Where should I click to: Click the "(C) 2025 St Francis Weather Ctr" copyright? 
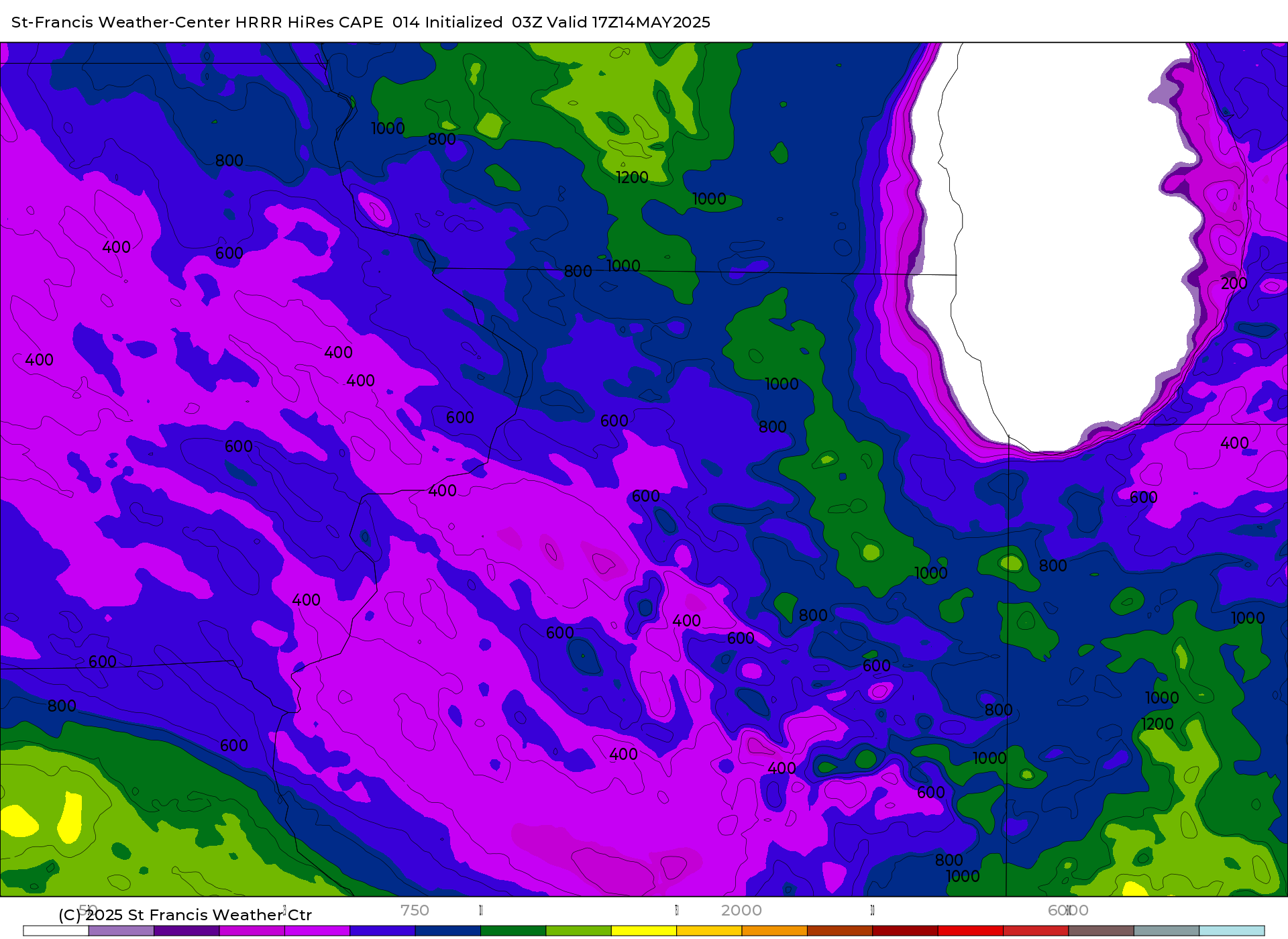(x=185, y=915)
